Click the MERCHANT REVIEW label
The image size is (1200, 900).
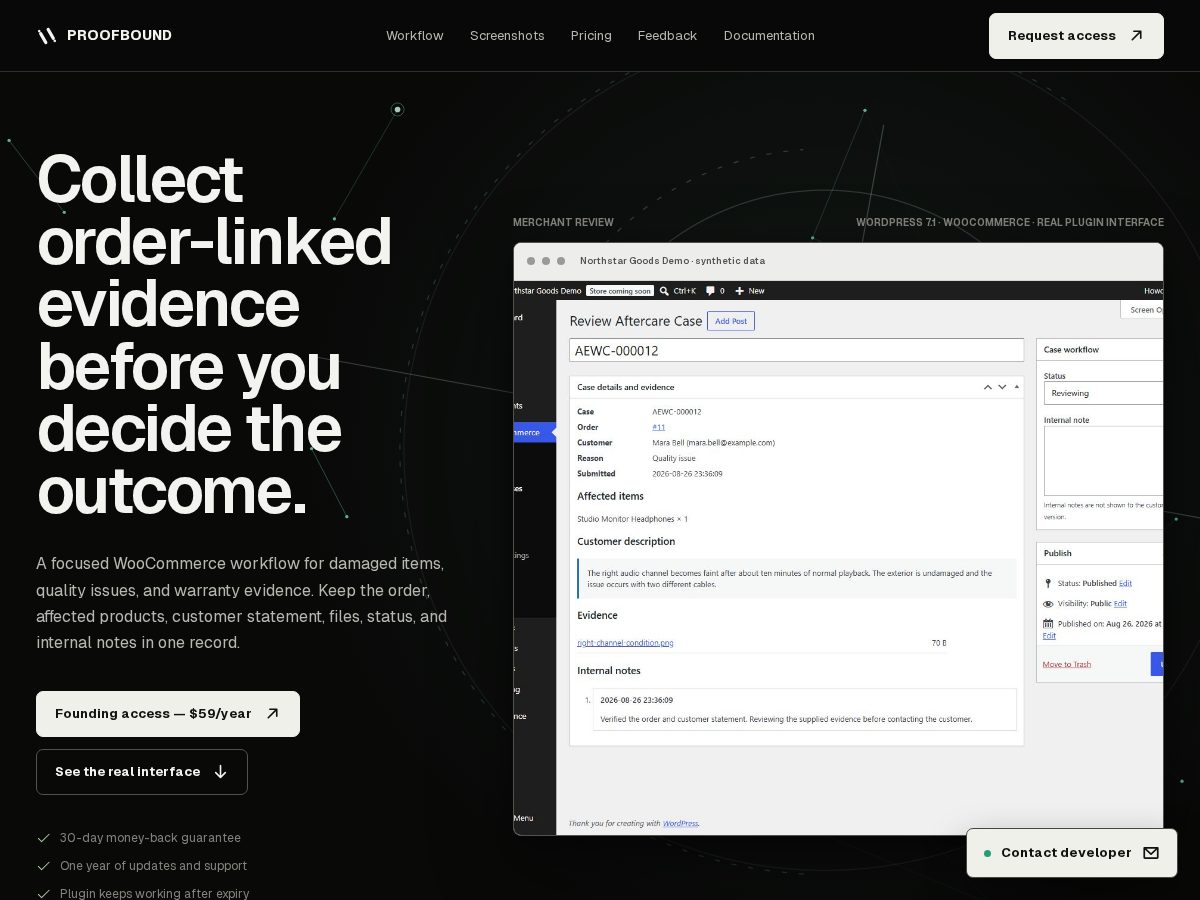[563, 223]
